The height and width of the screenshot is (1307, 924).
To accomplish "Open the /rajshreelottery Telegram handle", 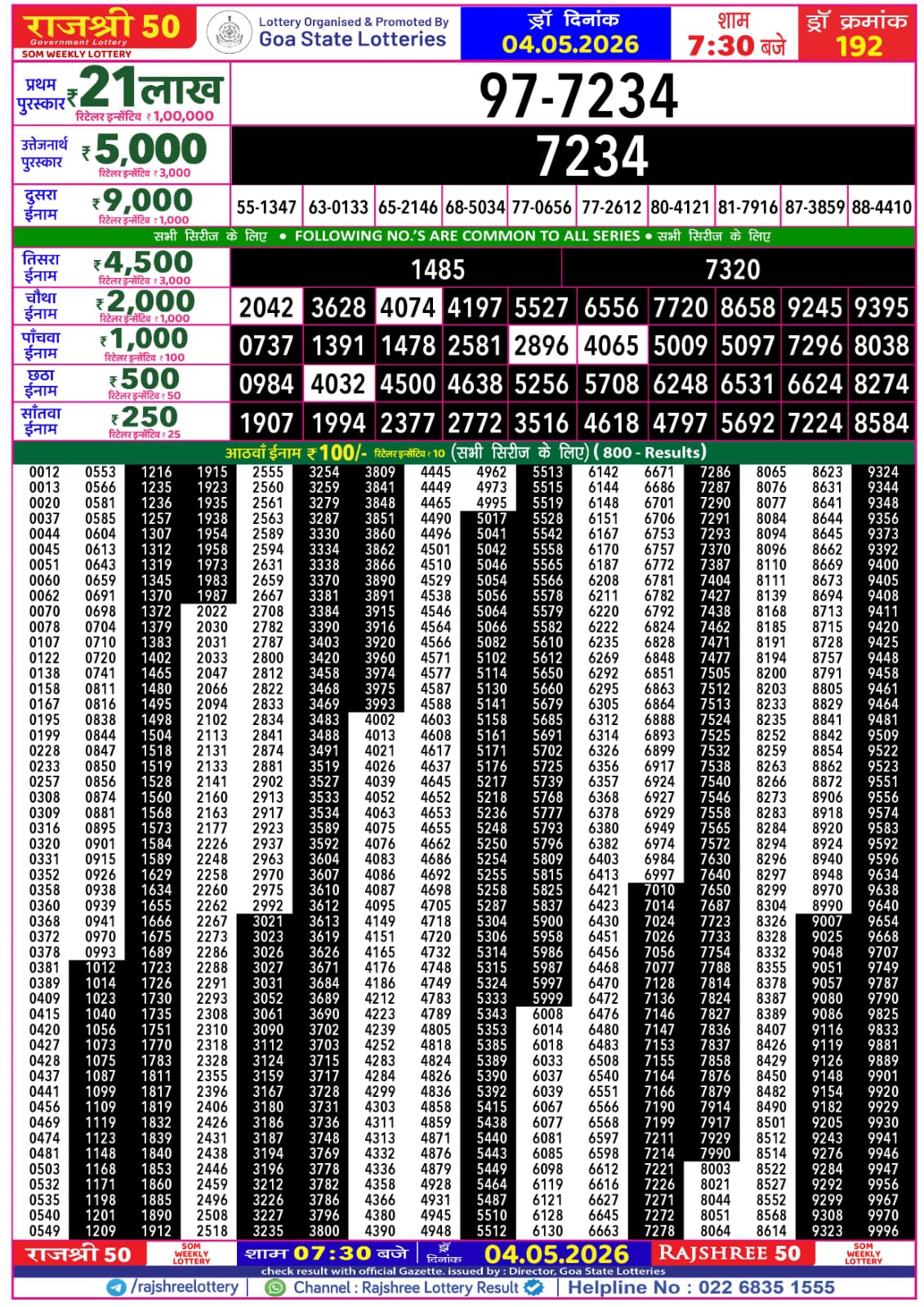I will (x=185, y=1287).
